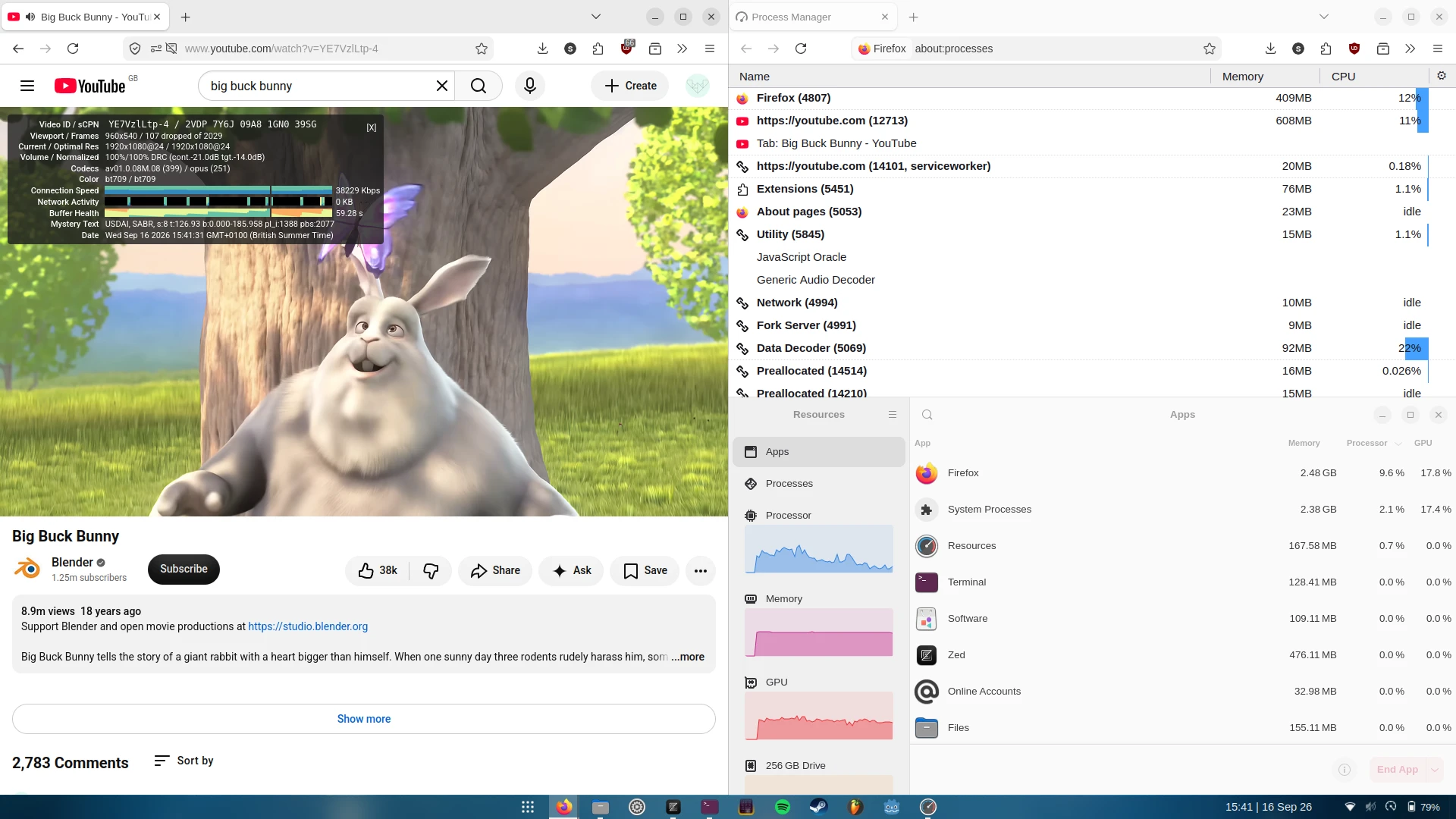This screenshot has width=1456, height=819.
Task: Start voice search with the microphone
Action: tap(530, 86)
